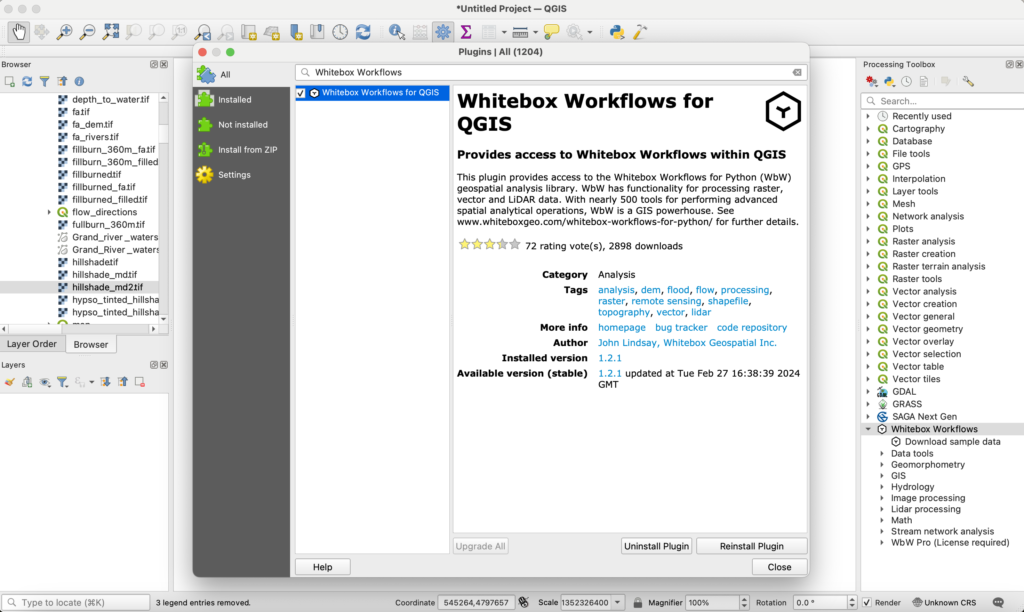Select the Identify Features tool

pos(394,31)
